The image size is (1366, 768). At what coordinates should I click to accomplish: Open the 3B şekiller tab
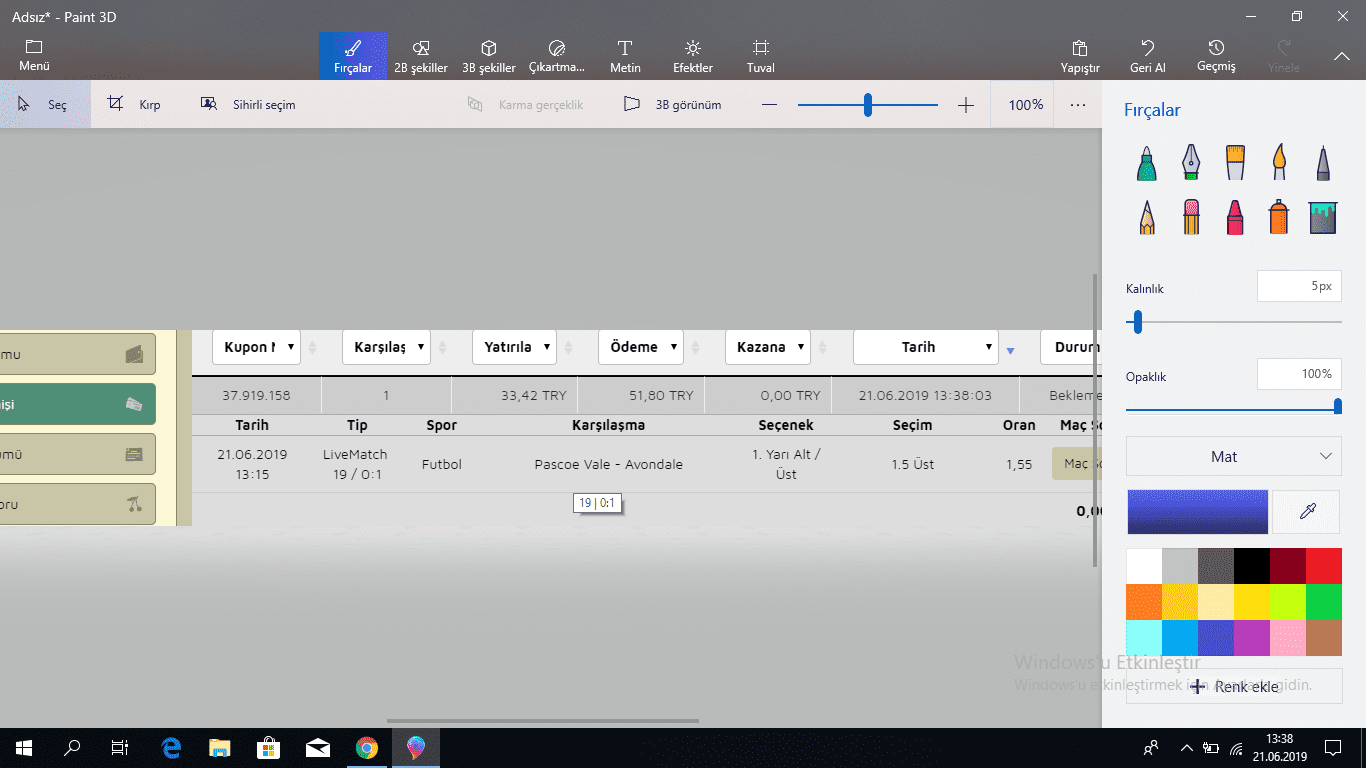pos(489,56)
